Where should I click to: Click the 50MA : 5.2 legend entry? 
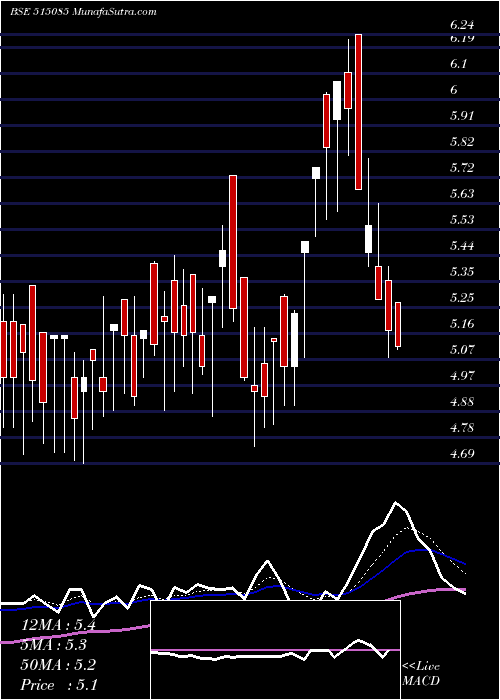pos(58,665)
